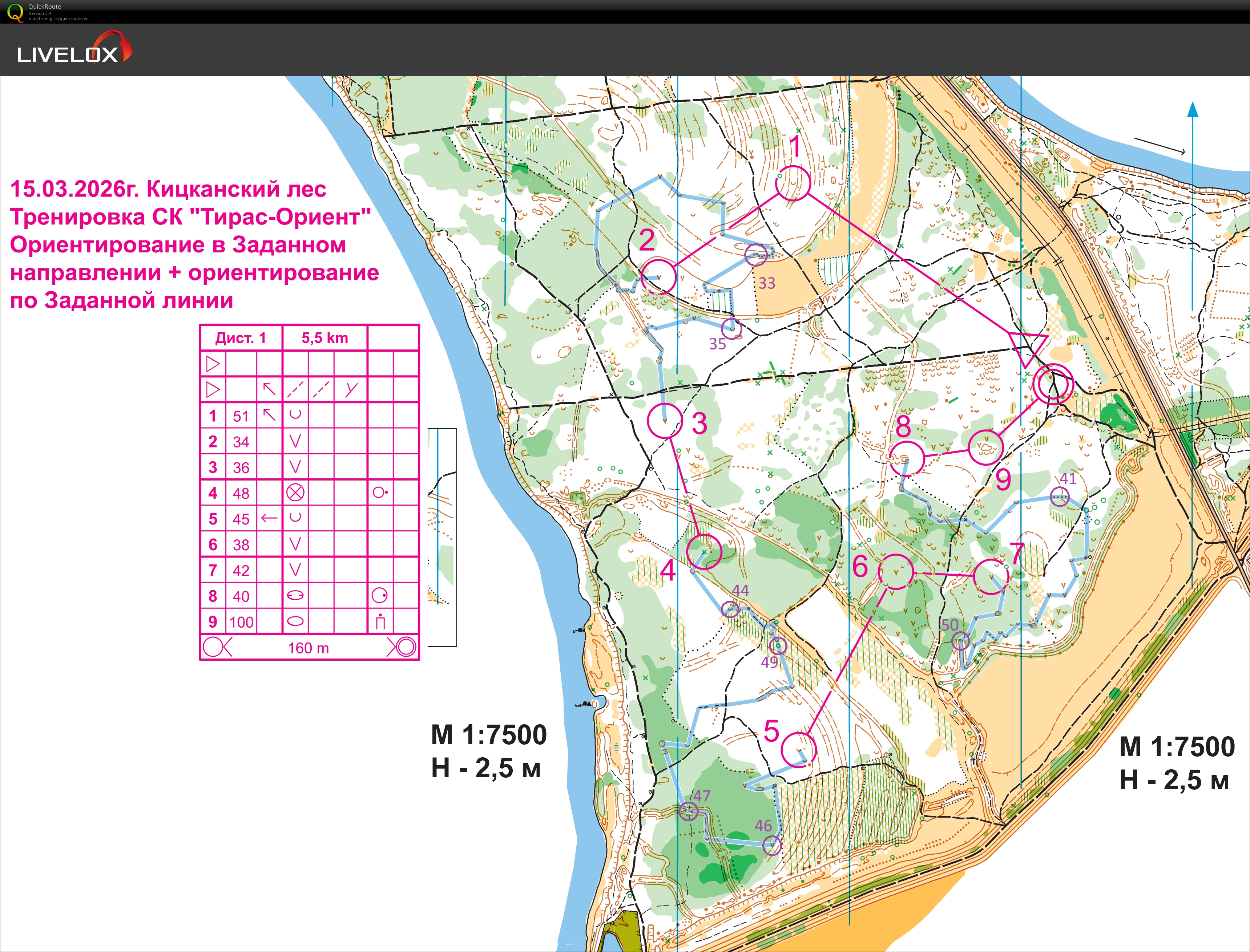Click purple control marker 41
1250x952 pixels.
pos(1060,497)
